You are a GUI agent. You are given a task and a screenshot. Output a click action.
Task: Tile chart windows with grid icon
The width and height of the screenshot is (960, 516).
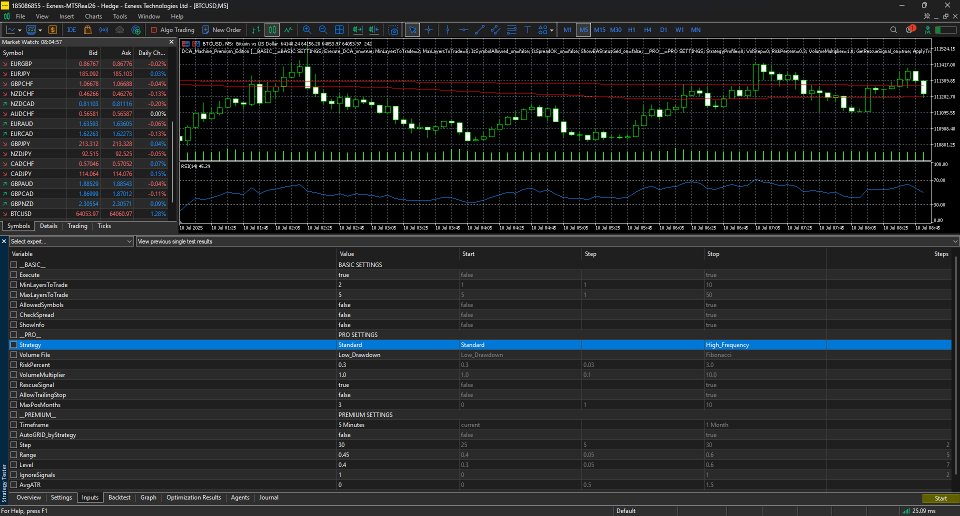click(339, 29)
